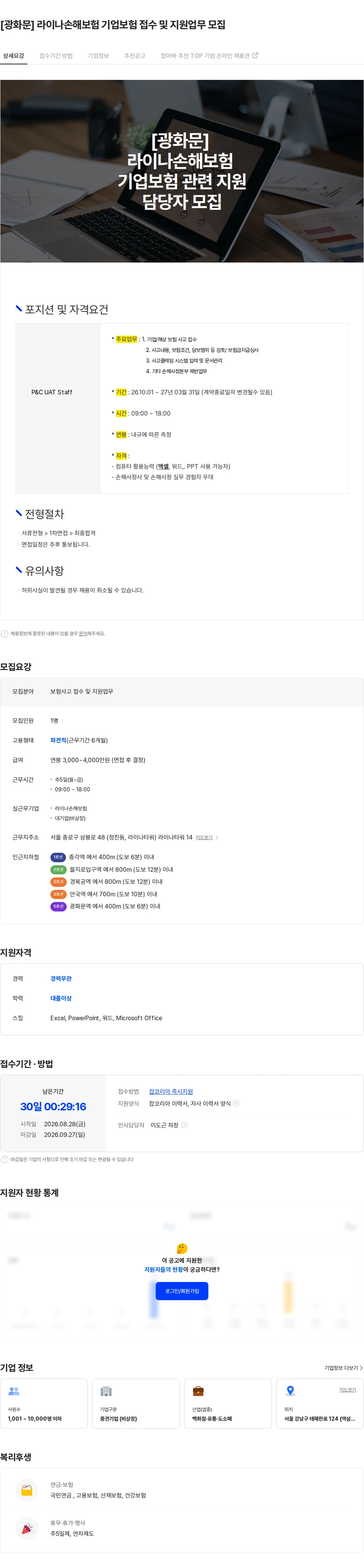Click the highlighted 자격 label
364x1568 pixels.
pos(121,456)
